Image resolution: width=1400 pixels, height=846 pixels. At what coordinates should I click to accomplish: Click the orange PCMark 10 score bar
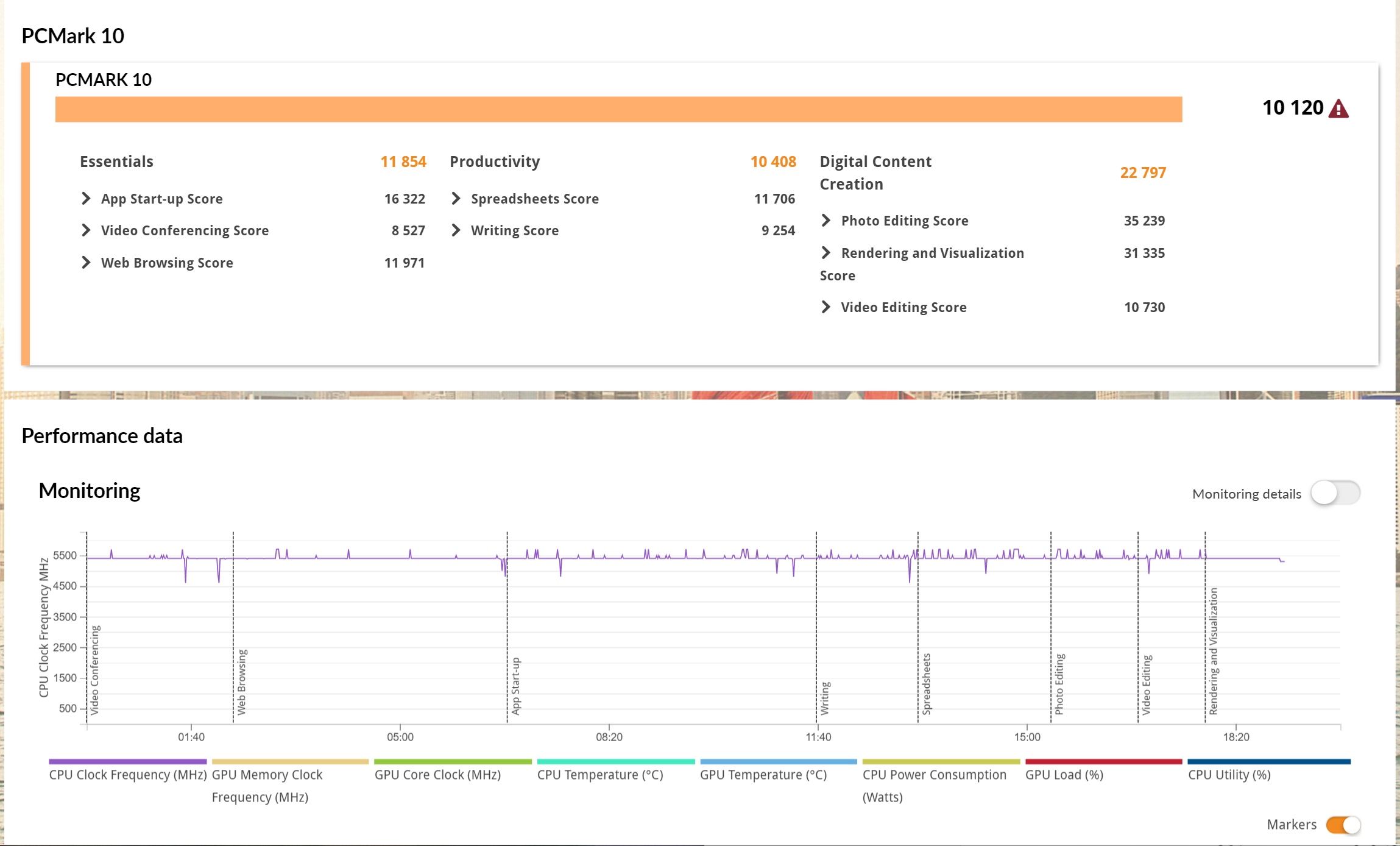(618, 109)
